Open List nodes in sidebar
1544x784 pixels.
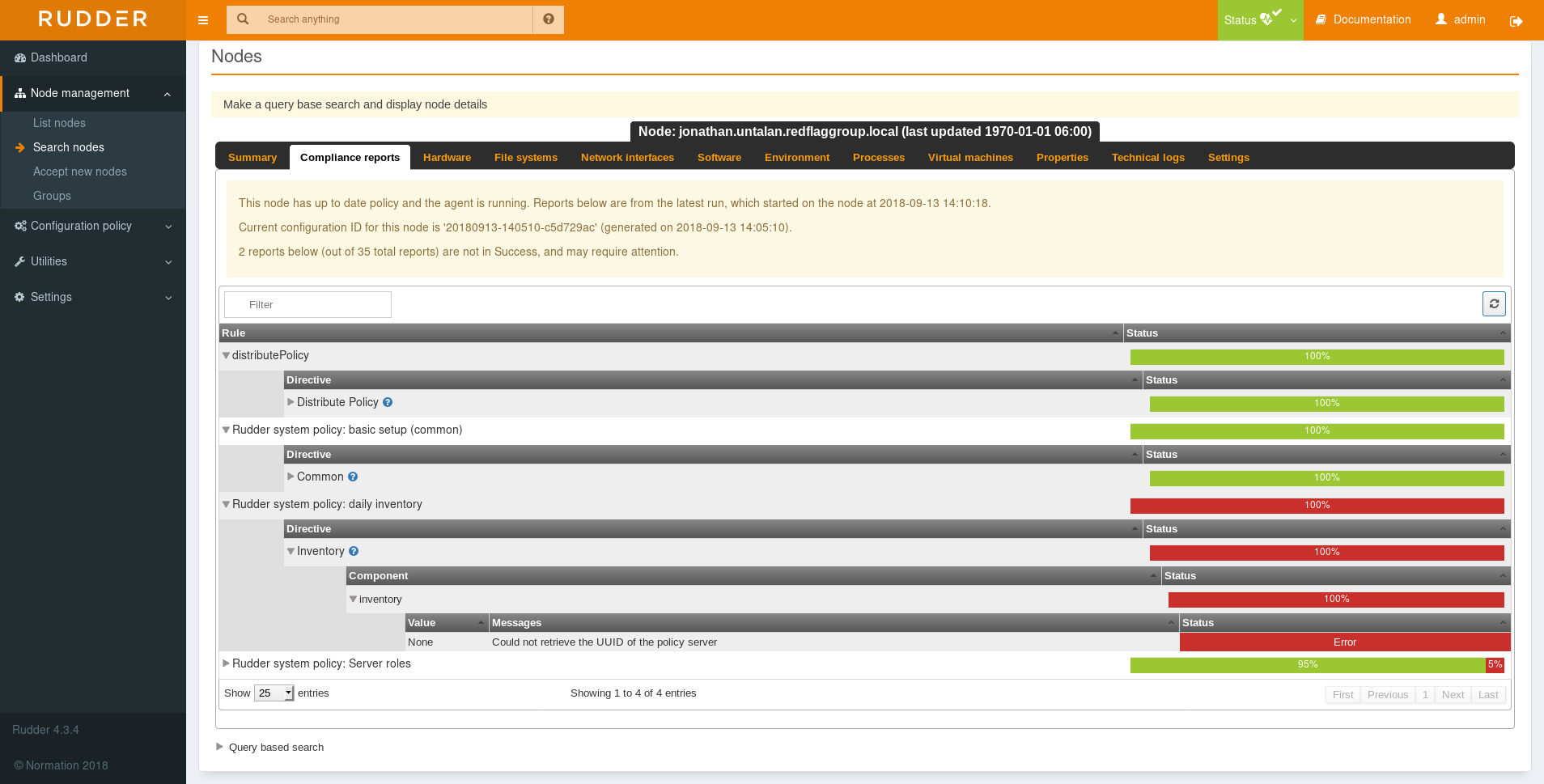pos(59,123)
